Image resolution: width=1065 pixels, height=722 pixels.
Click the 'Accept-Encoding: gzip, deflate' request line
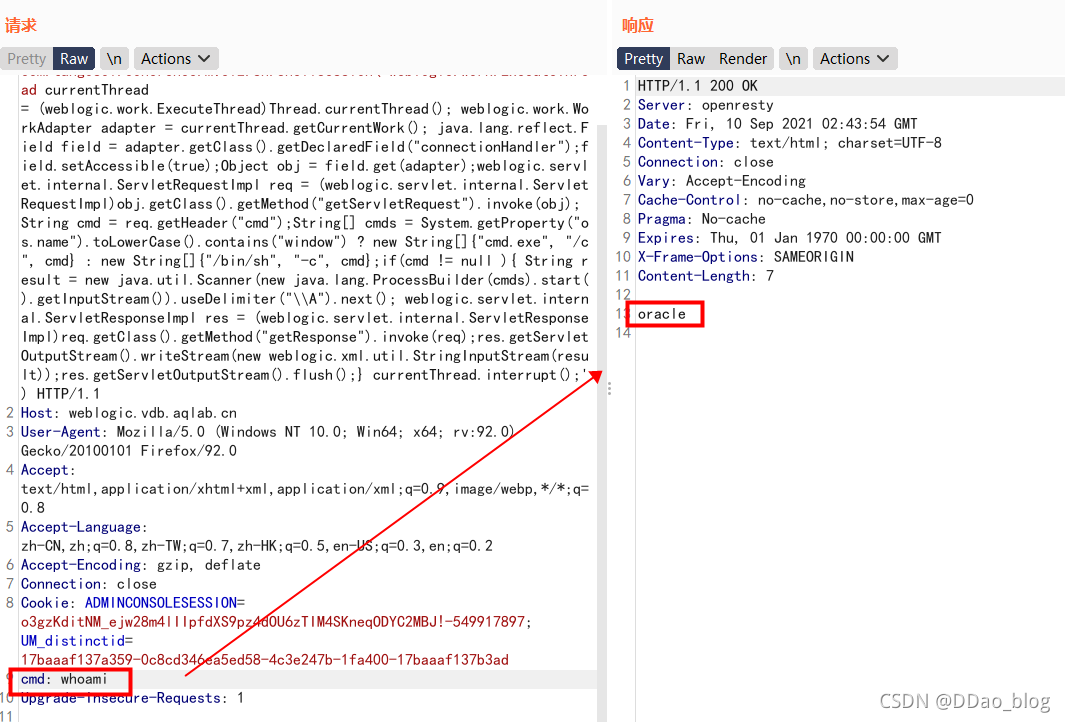point(141,565)
